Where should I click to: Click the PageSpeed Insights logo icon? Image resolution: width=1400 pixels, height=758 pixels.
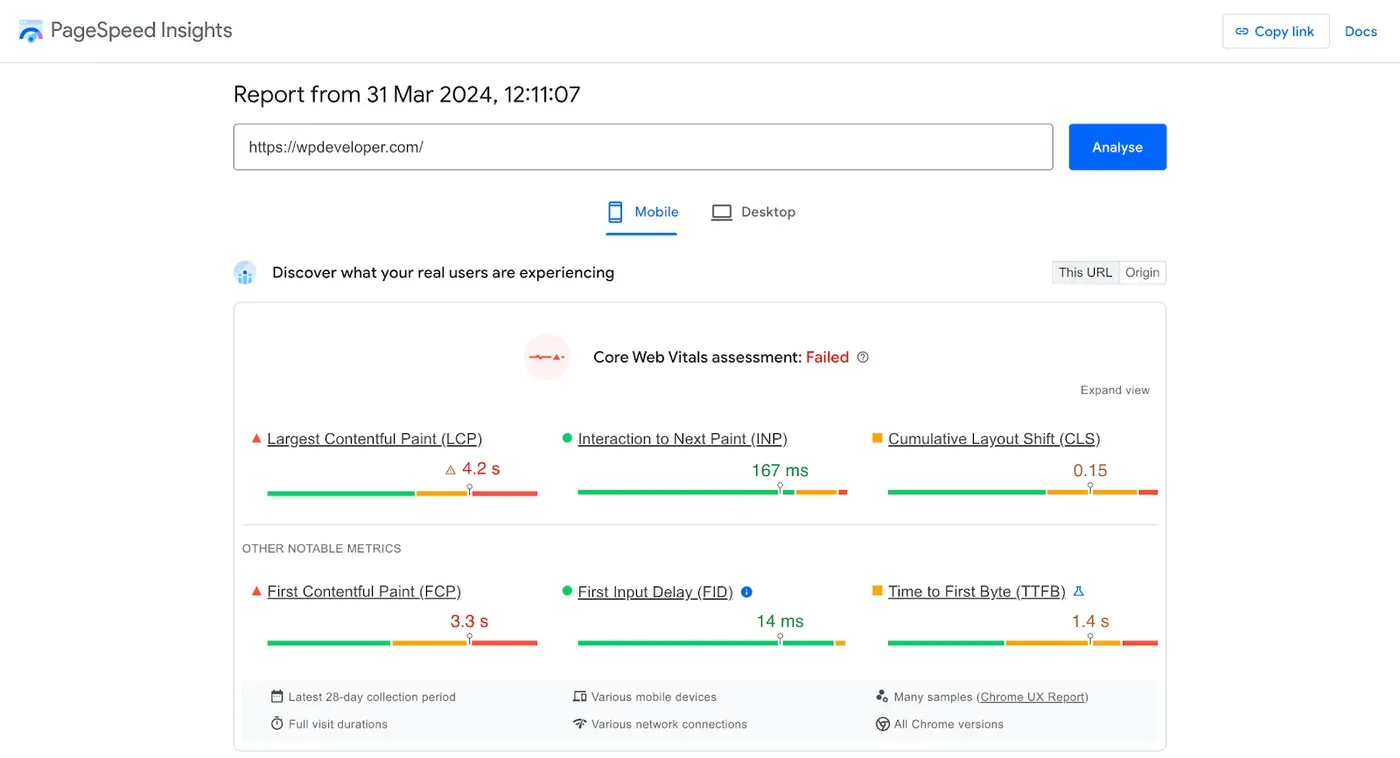tap(31, 31)
